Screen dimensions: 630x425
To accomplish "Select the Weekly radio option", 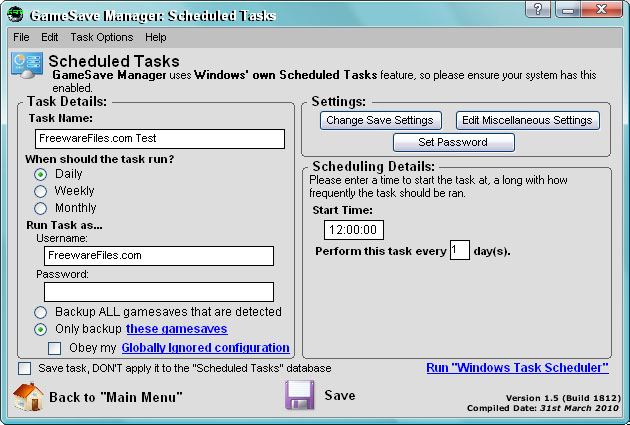I will click(x=40, y=191).
